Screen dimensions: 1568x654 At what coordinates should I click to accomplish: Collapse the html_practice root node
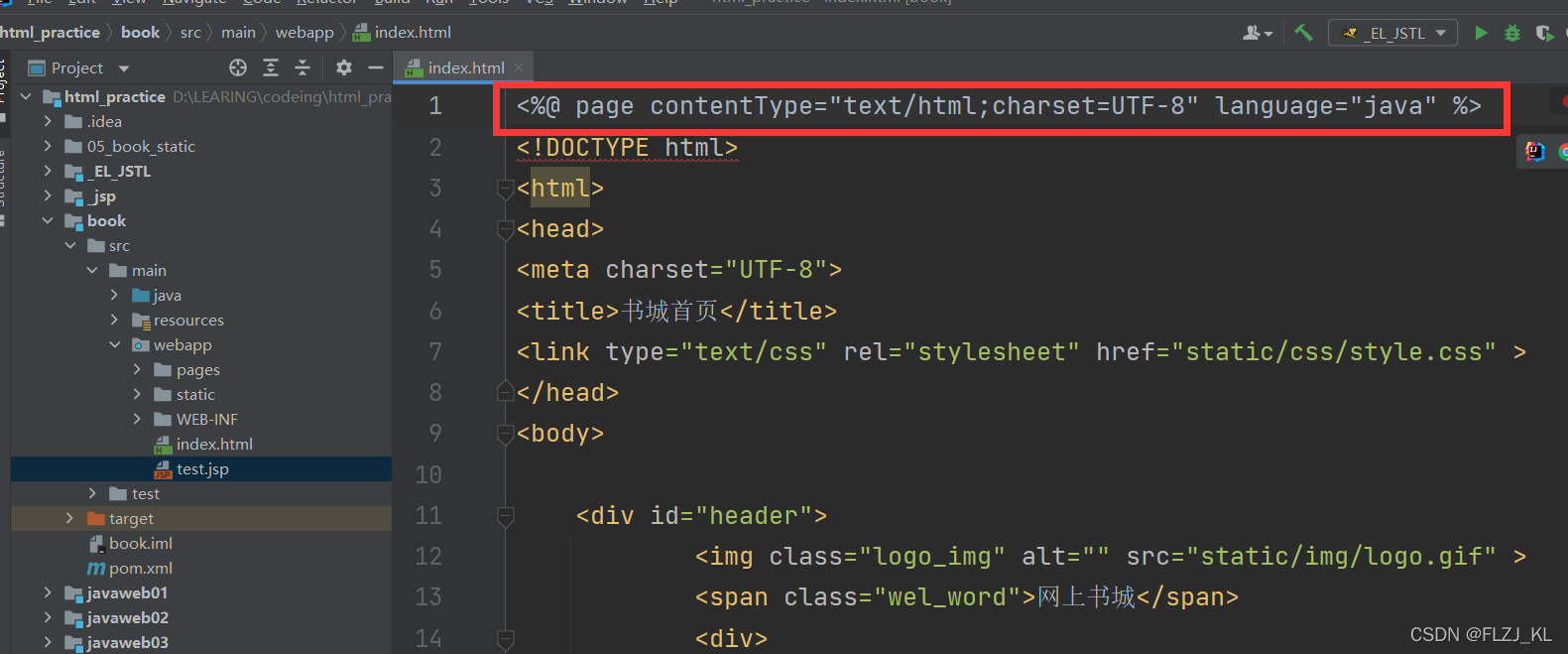point(26,96)
